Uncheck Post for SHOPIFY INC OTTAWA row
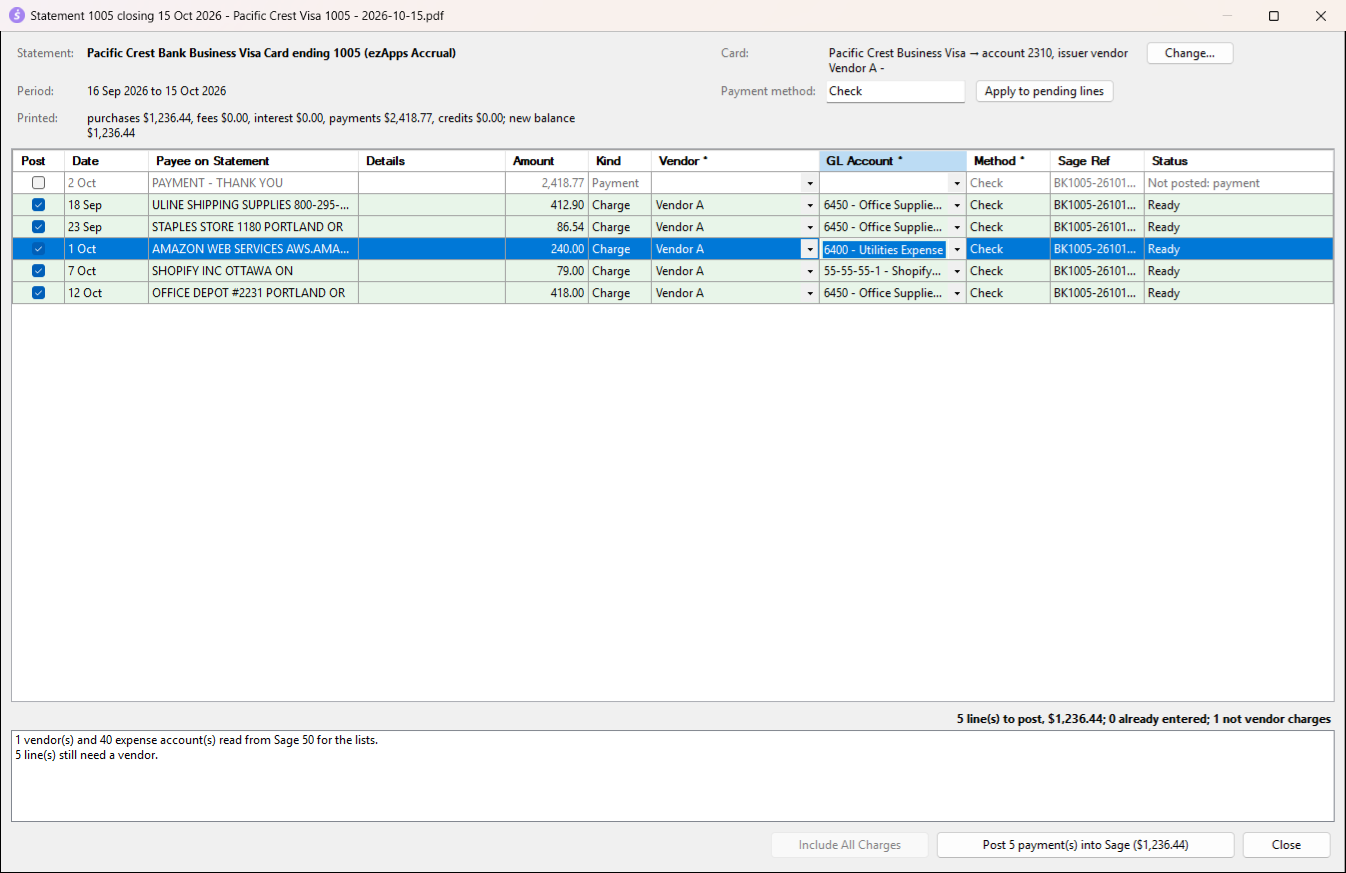This screenshot has width=1346, height=873. [38, 271]
